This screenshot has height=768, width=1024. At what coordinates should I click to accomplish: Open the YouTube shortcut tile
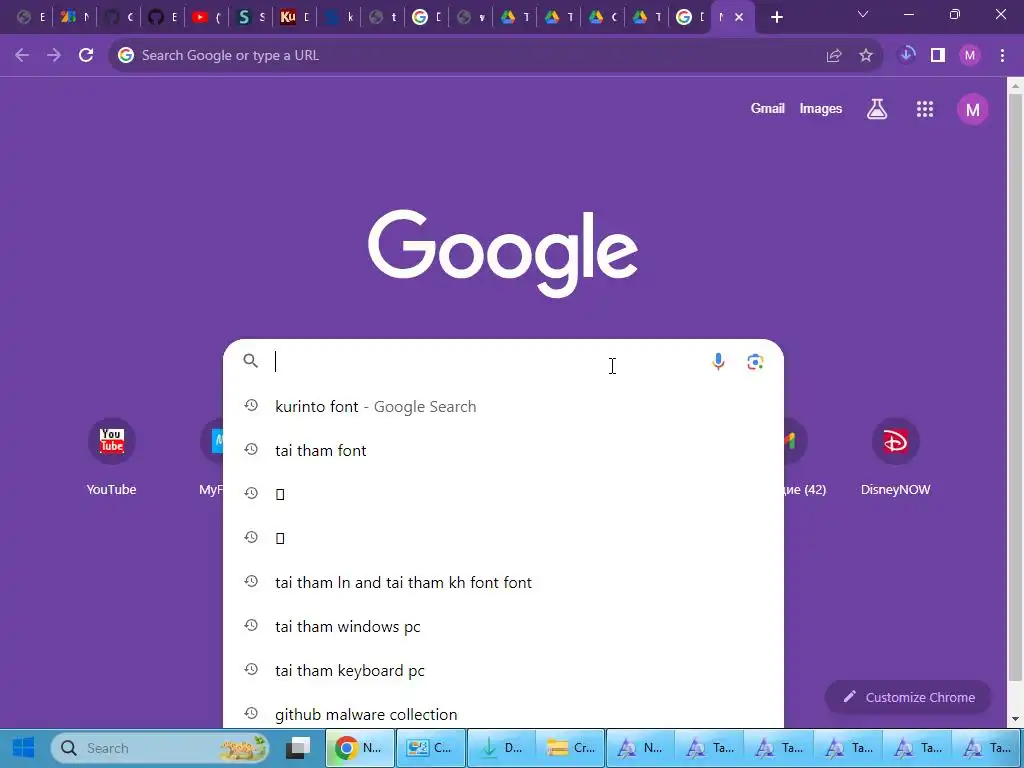(x=112, y=457)
